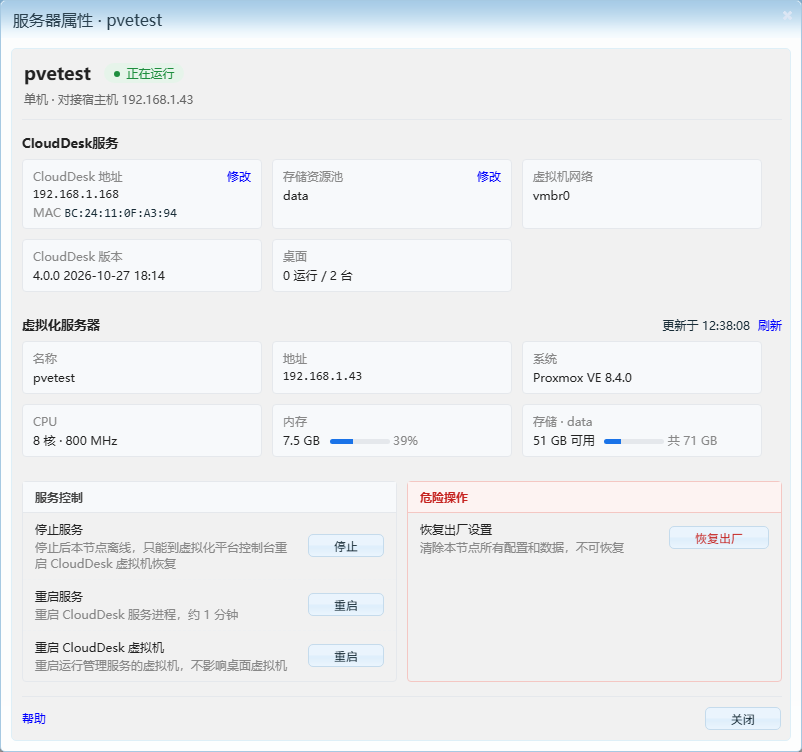The height and width of the screenshot is (752, 802).
Task: Click the version text 4.0.0 2026-10-27 18:14
Action: (99, 276)
